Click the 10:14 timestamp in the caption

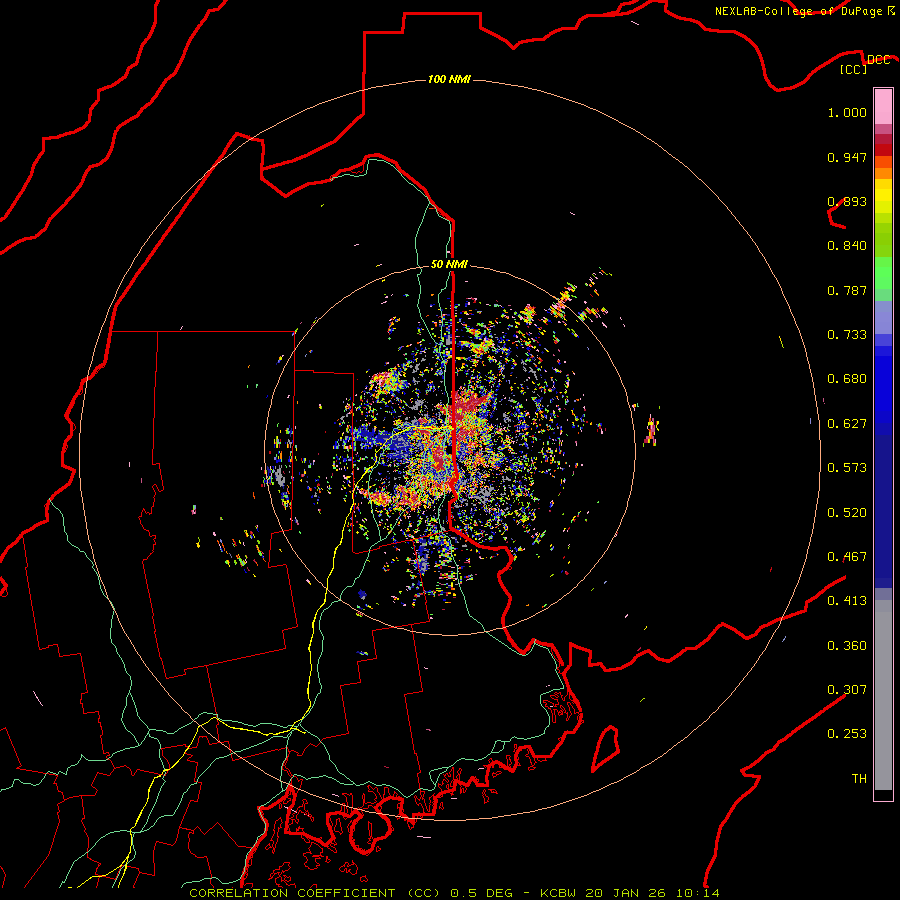(x=697, y=893)
